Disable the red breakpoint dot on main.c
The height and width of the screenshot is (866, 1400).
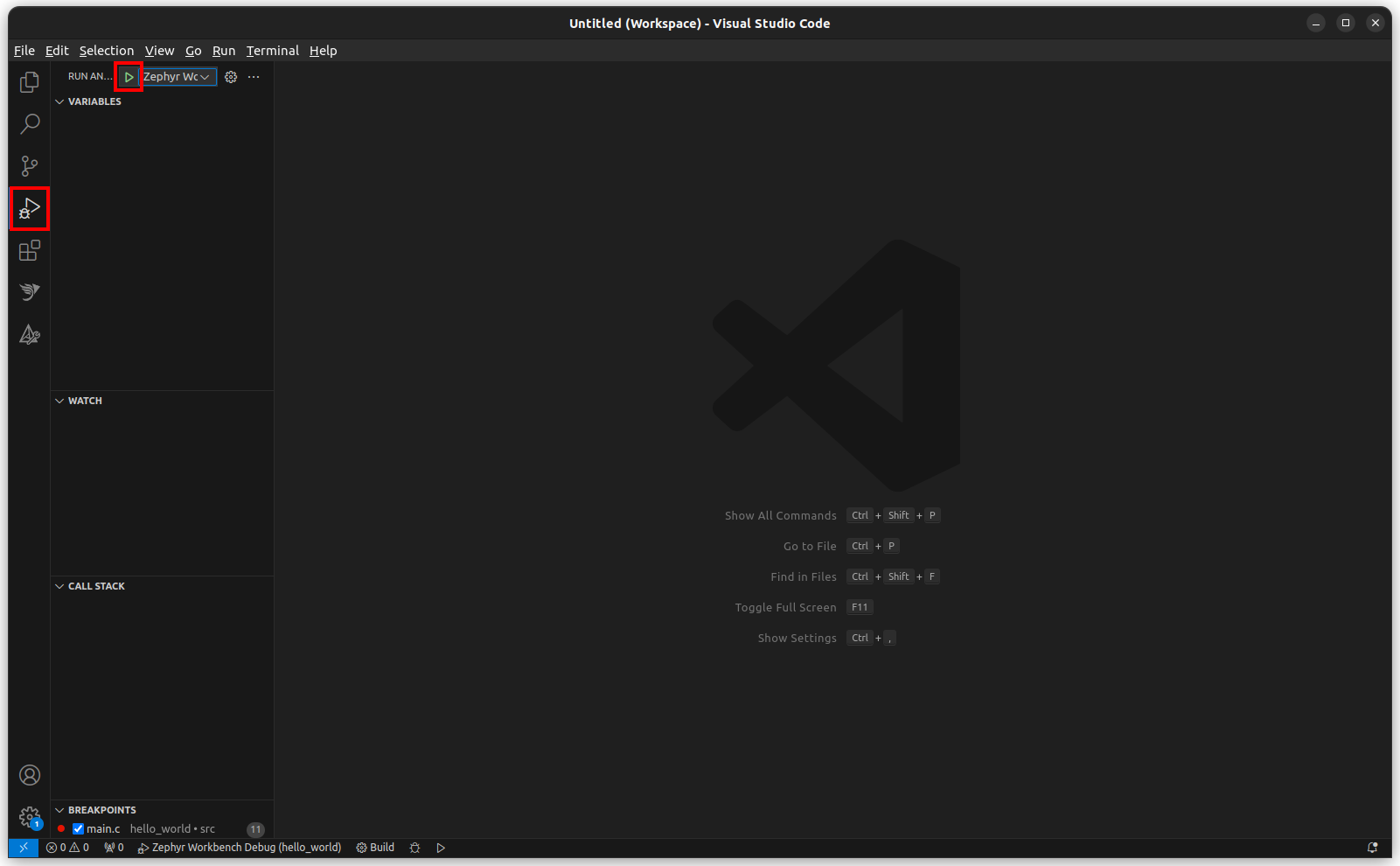click(60, 828)
